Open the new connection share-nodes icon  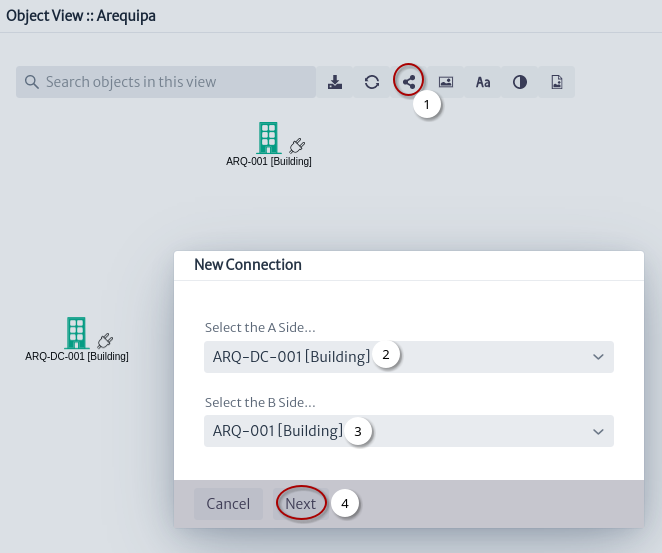(x=409, y=82)
